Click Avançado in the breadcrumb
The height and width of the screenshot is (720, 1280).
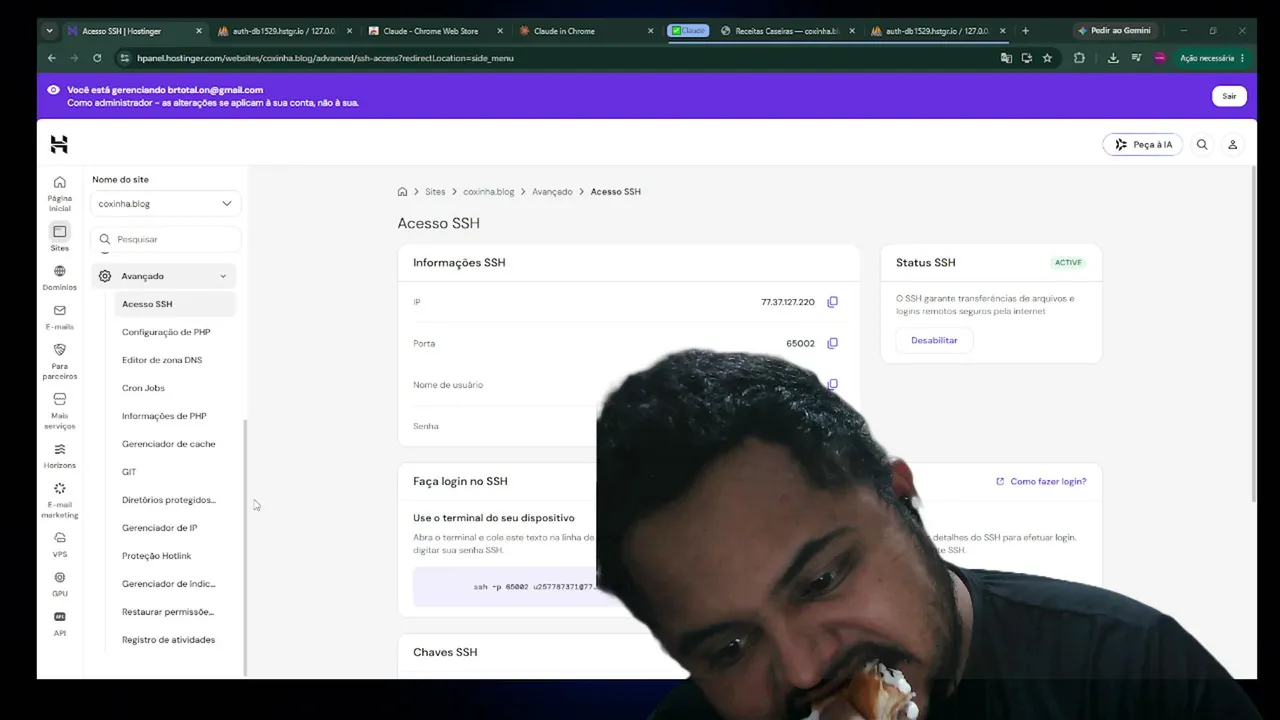tap(552, 191)
